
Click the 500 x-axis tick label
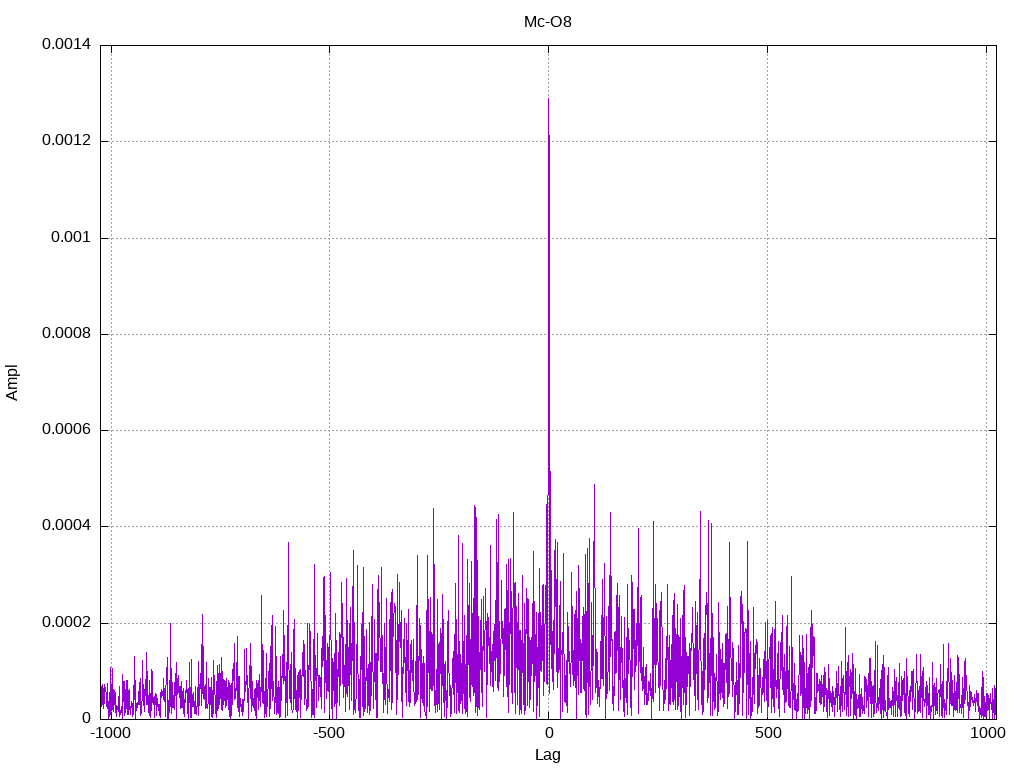(768, 733)
